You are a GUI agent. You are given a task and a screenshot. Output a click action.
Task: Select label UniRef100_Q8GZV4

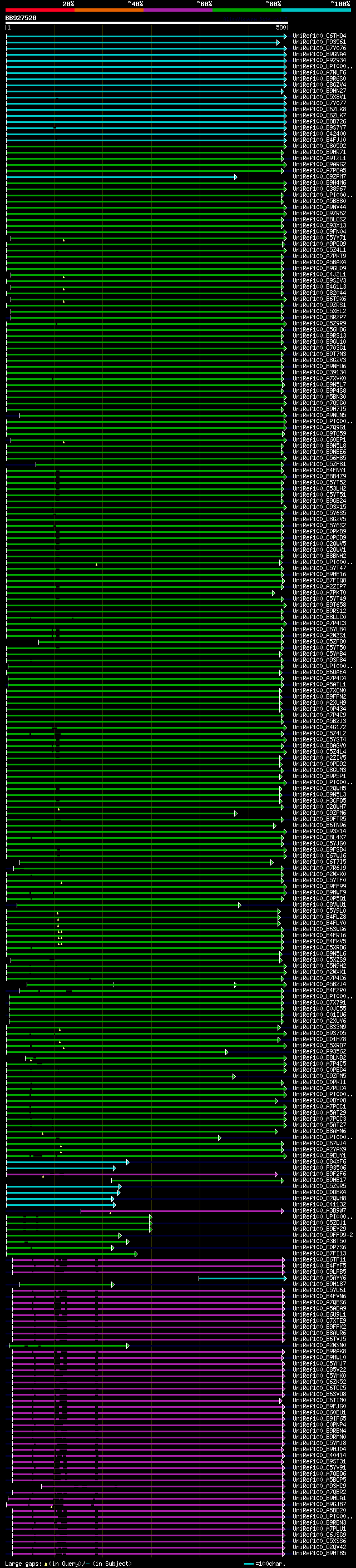pyautogui.click(x=319, y=85)
